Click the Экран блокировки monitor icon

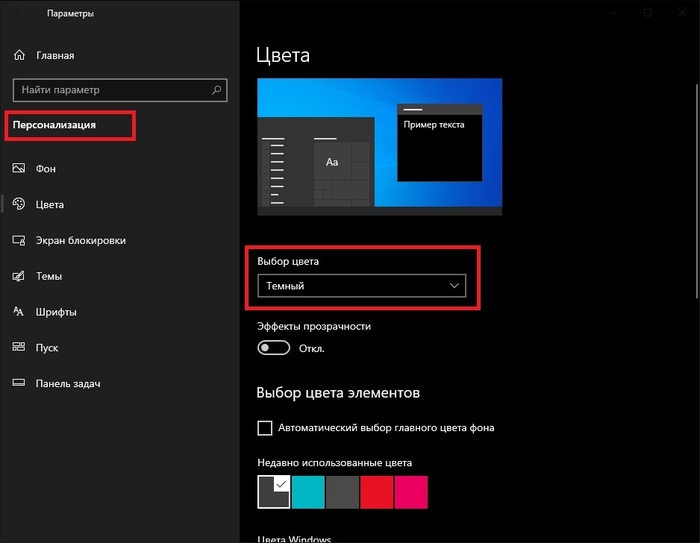(19, 240)
